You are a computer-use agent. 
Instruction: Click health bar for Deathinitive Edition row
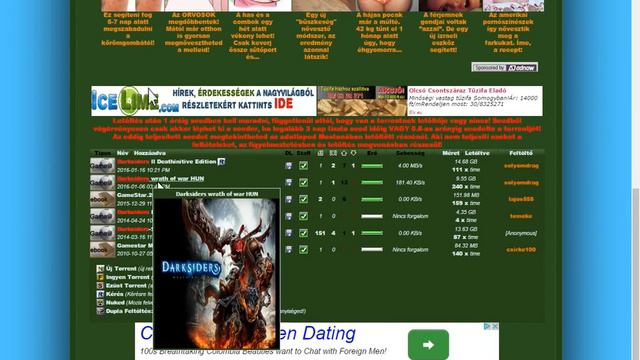click(x=372, y=166)
